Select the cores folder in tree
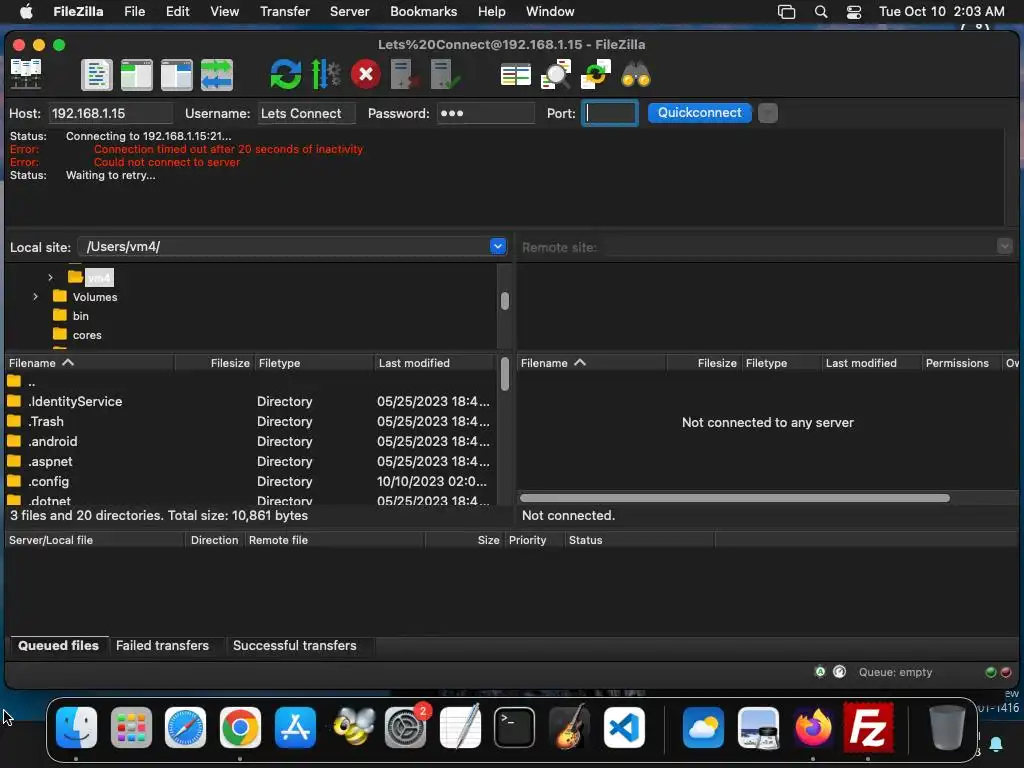Screen dimensions: 1024x768 coord(87,335)
